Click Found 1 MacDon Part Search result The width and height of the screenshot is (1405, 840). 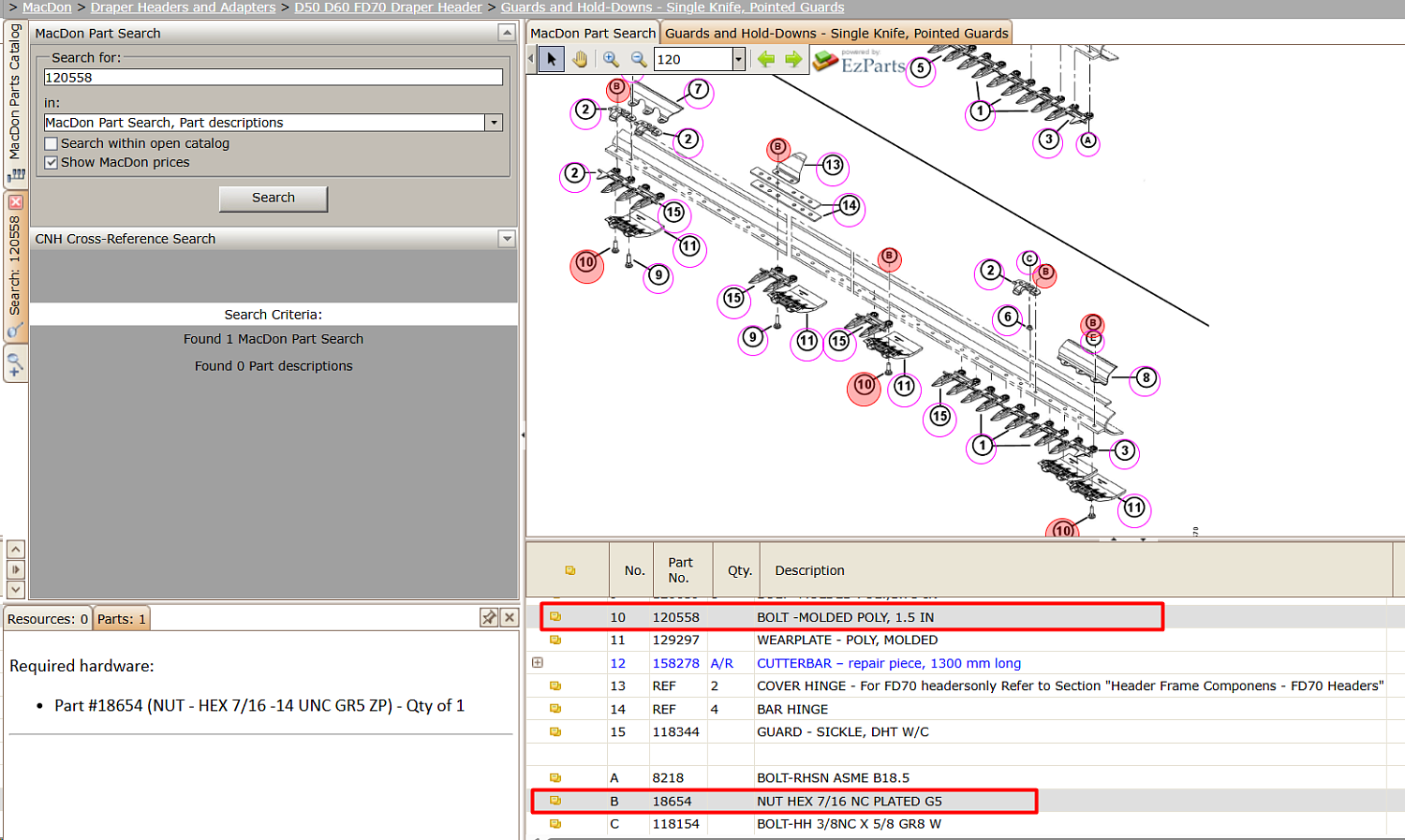click(x=274, y=339)
